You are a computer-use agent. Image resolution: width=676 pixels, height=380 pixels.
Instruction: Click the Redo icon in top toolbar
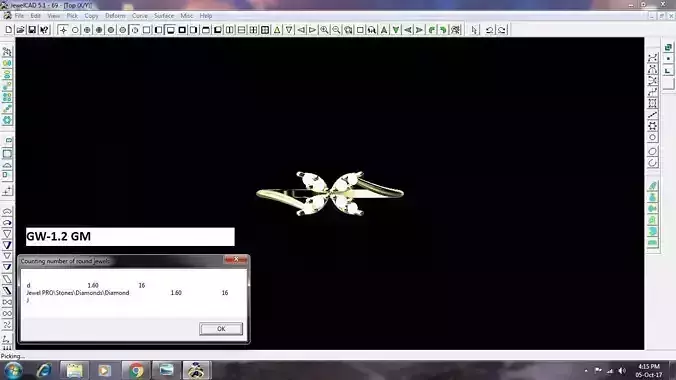[501, 30]
